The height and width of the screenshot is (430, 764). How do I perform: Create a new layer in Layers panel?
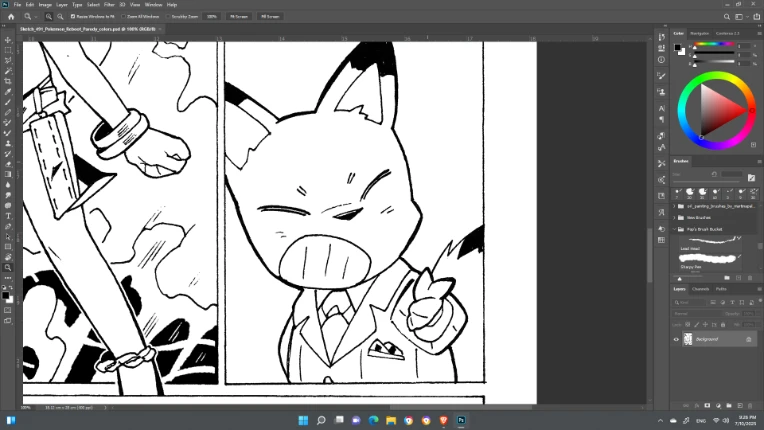(740, 405)
